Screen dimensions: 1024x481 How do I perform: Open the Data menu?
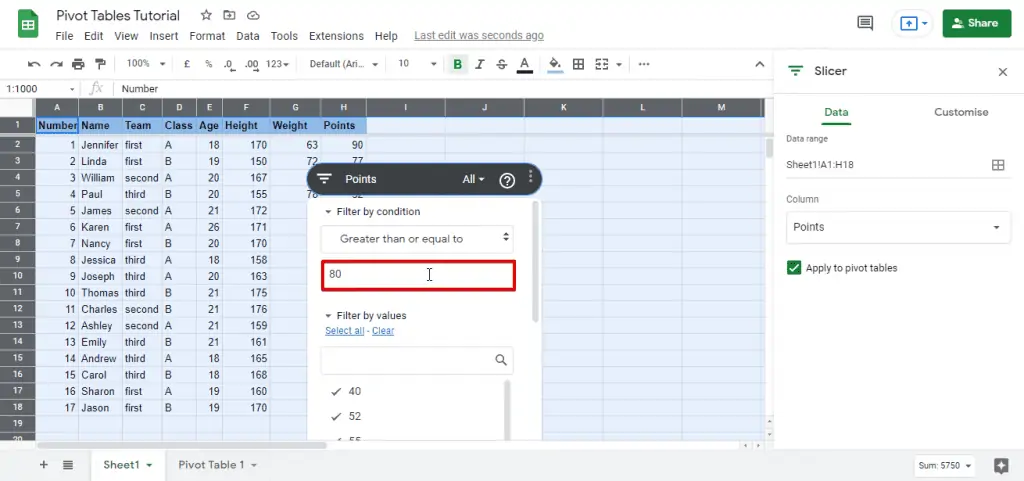pyautogui.click(x=248, y=36)
